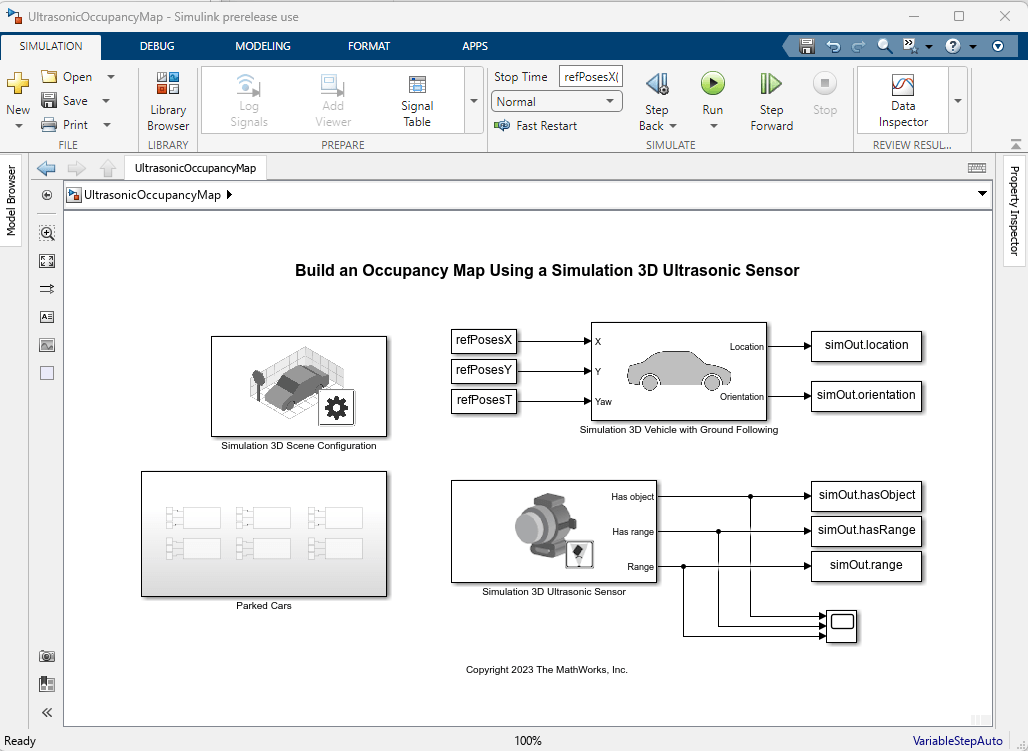
Task: Click the Fast Restart icon
Action: pos(502,126)
